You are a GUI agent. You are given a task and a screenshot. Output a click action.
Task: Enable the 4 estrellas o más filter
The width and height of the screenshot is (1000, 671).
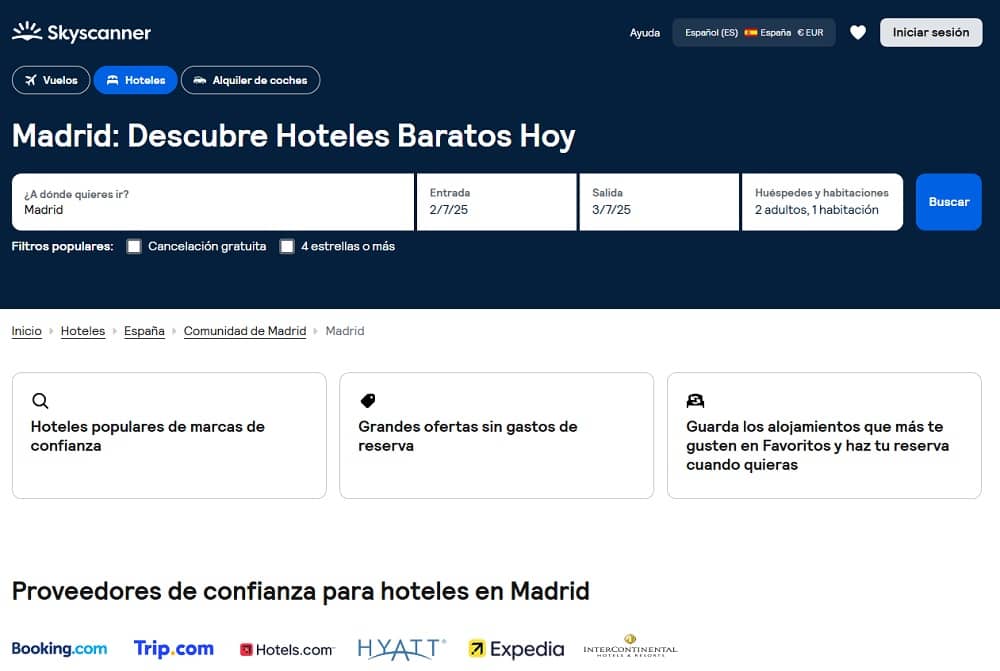(x=287, y=246)
